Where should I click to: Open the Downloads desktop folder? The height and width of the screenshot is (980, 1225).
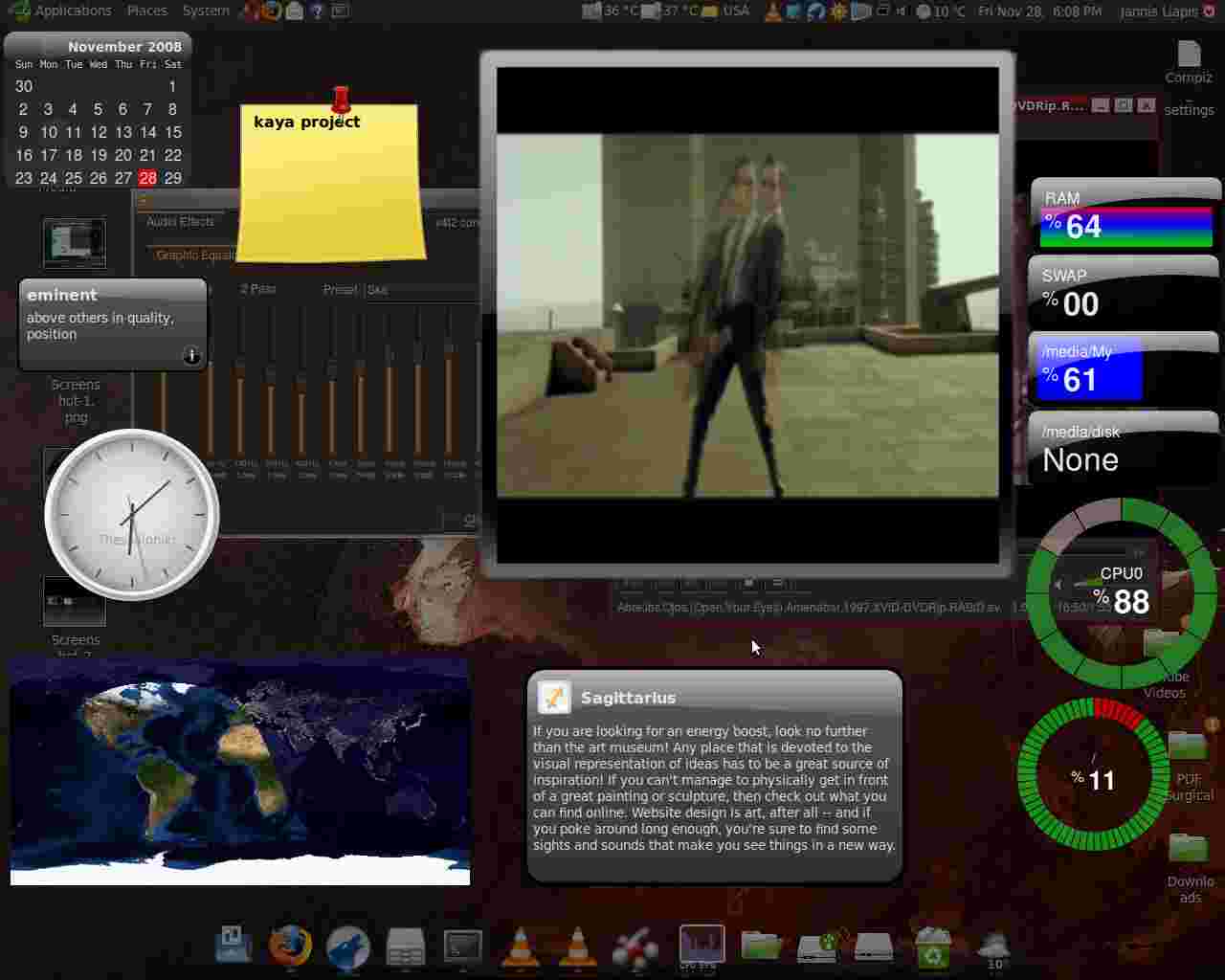pyautogui.click(x=1190, y=866)
